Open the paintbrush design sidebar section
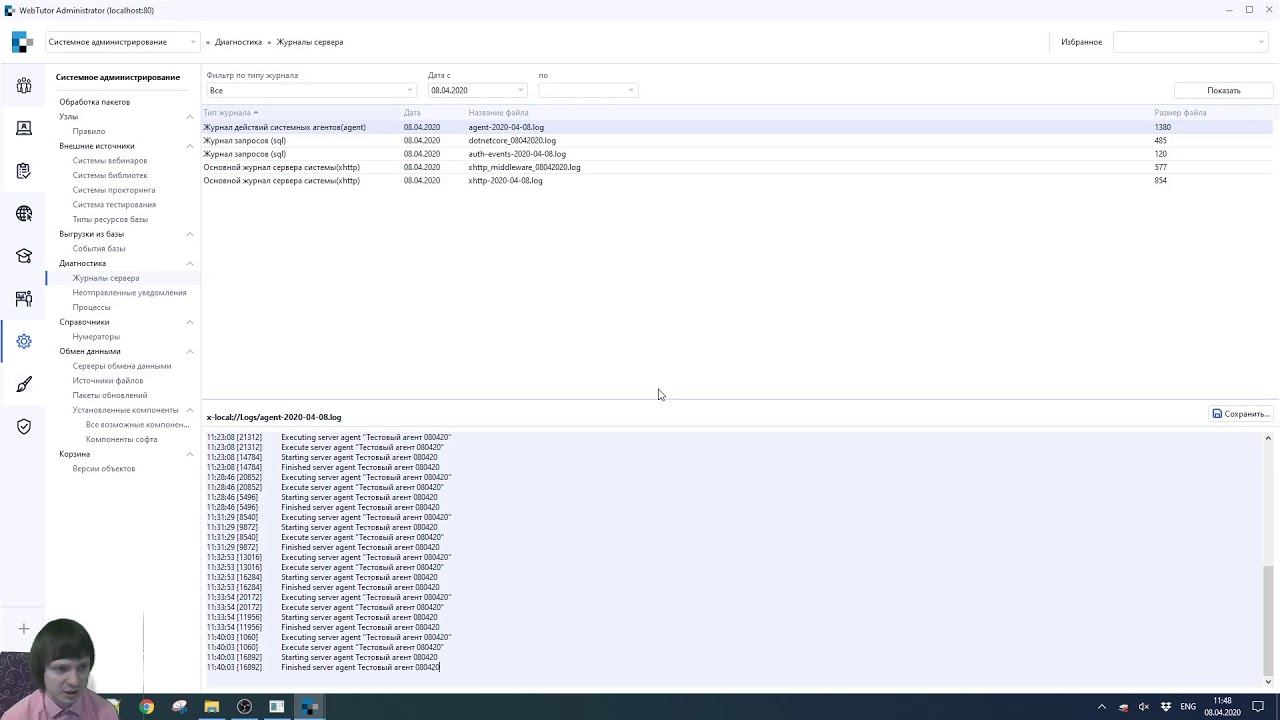1280x720 pixels. point(24,384)
